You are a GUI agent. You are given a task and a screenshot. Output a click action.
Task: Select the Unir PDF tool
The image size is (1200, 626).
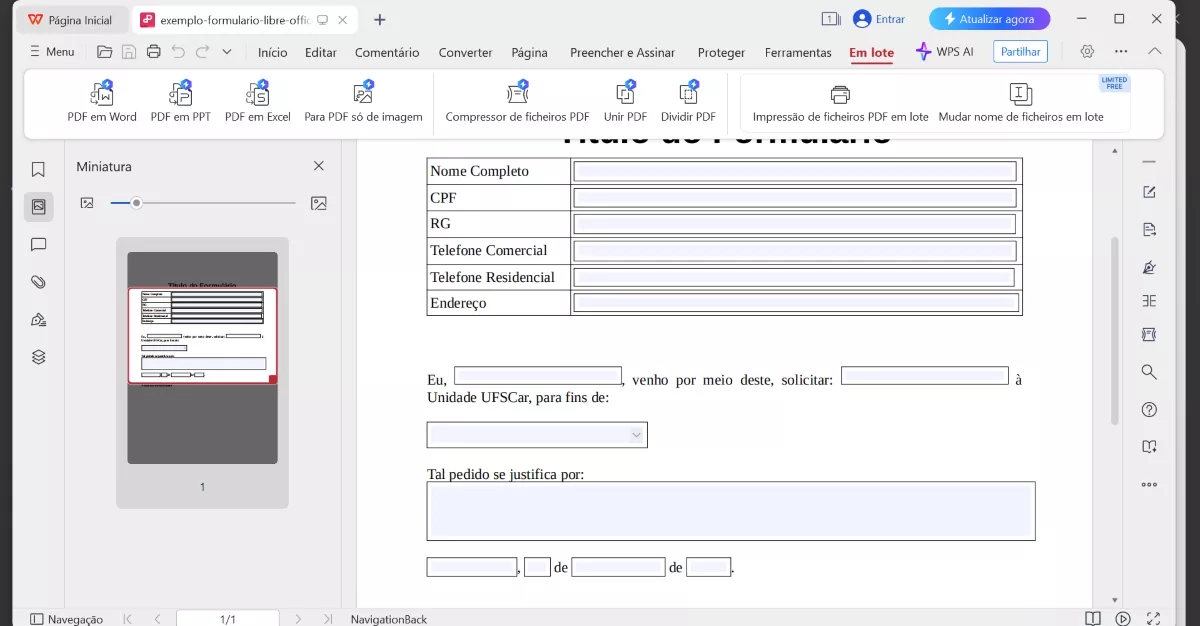[626, 100]
